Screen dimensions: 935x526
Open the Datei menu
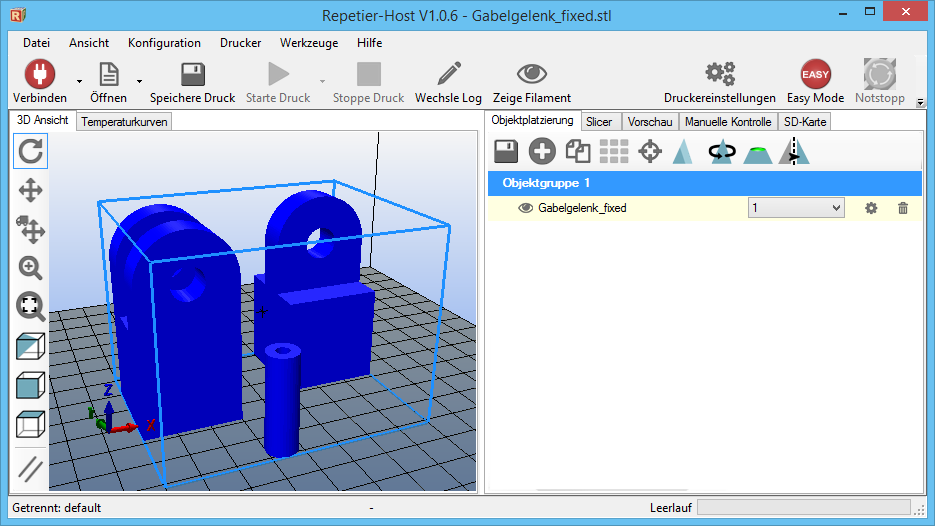click(36, 43)
